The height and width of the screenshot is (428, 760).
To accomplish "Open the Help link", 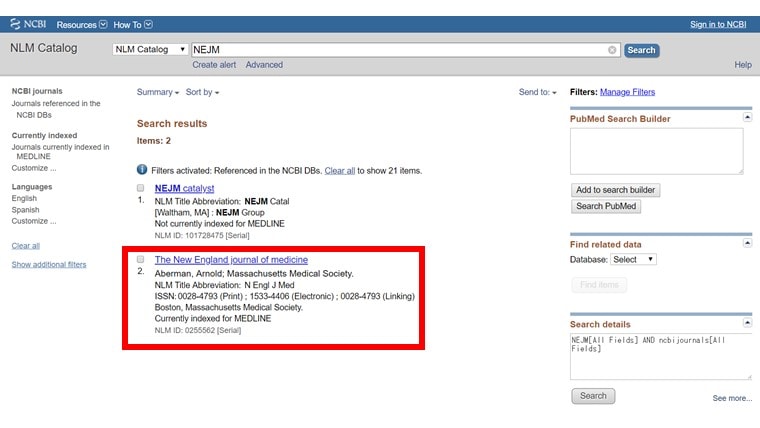I will (743, 65).
